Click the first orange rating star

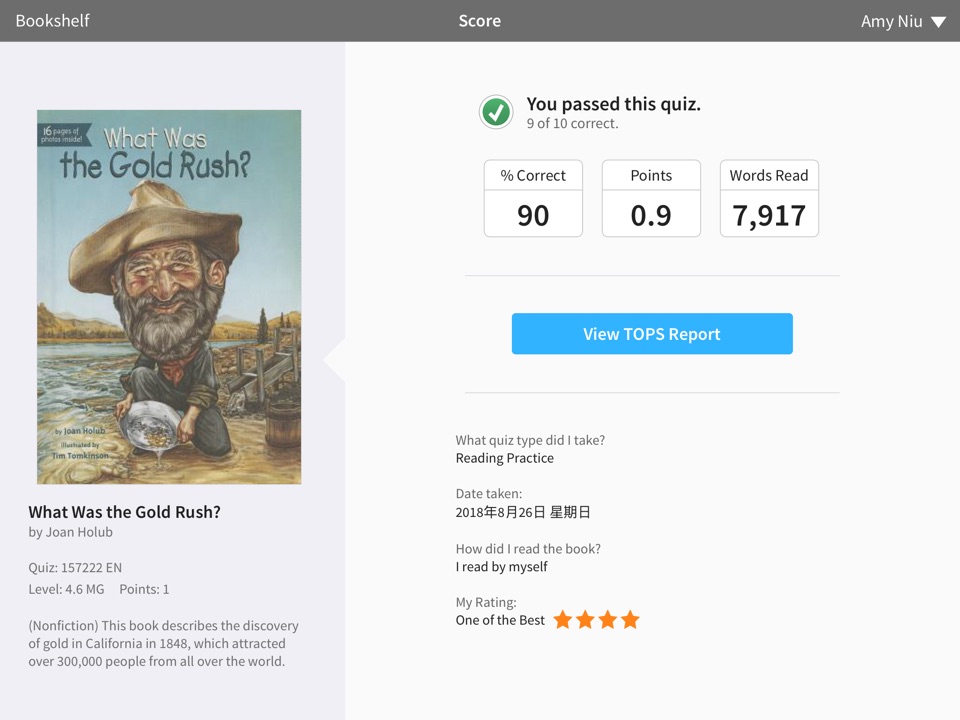coord(563,620)
